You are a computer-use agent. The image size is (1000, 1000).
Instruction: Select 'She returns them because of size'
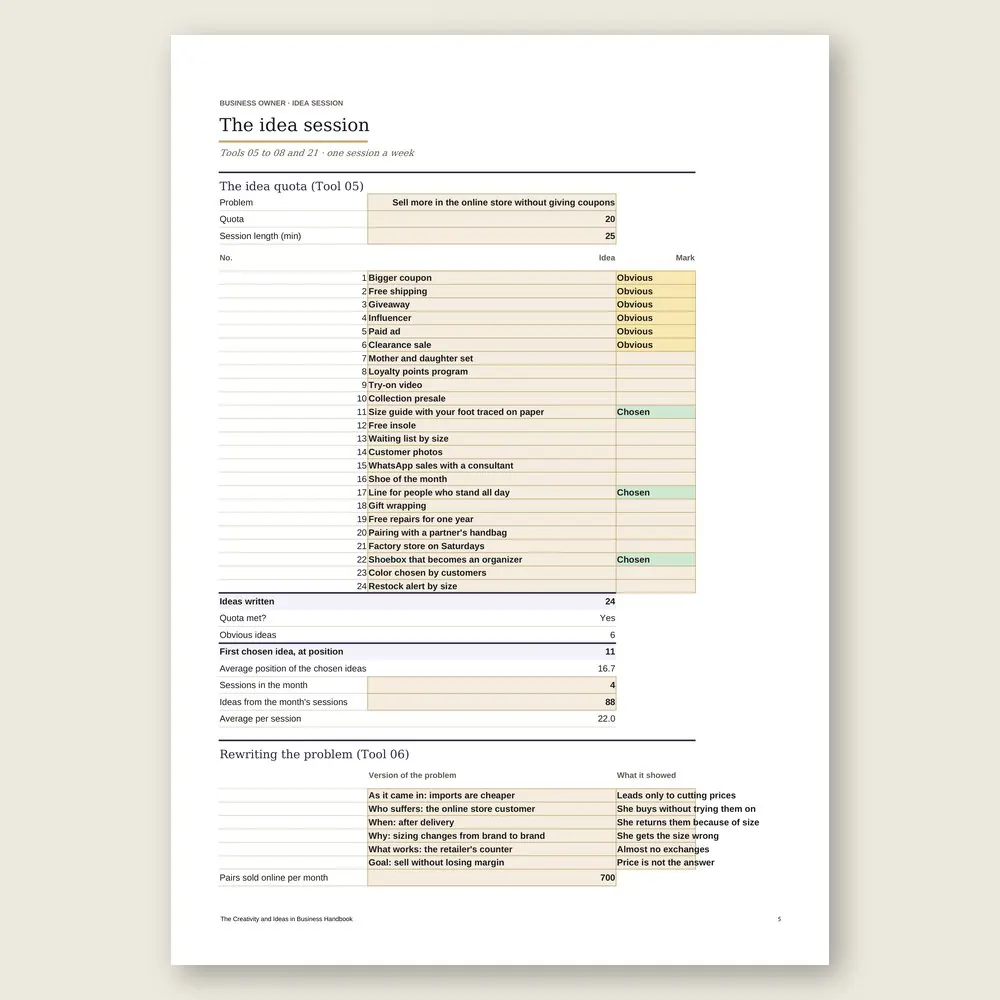[688, 822]
